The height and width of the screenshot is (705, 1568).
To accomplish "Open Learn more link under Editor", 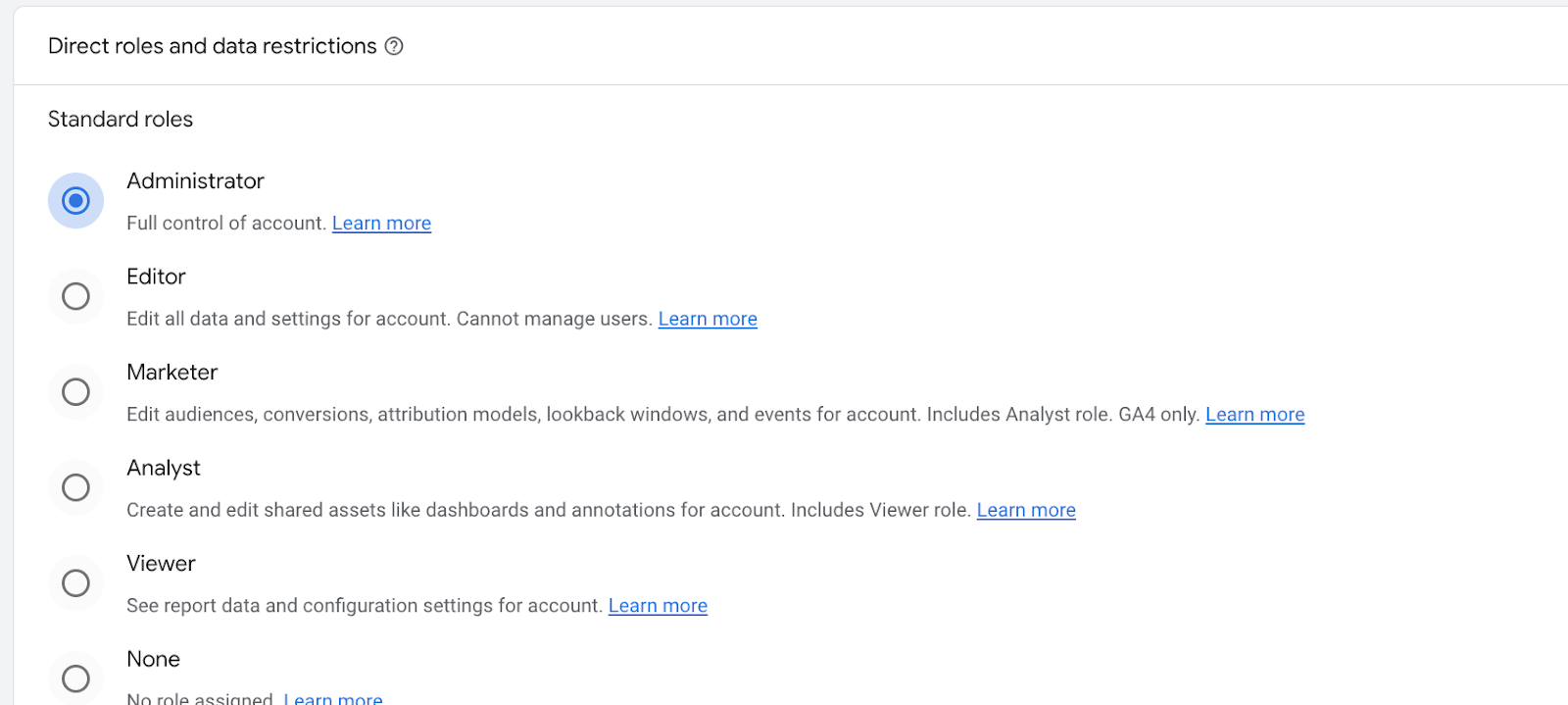I will (707, 319).
